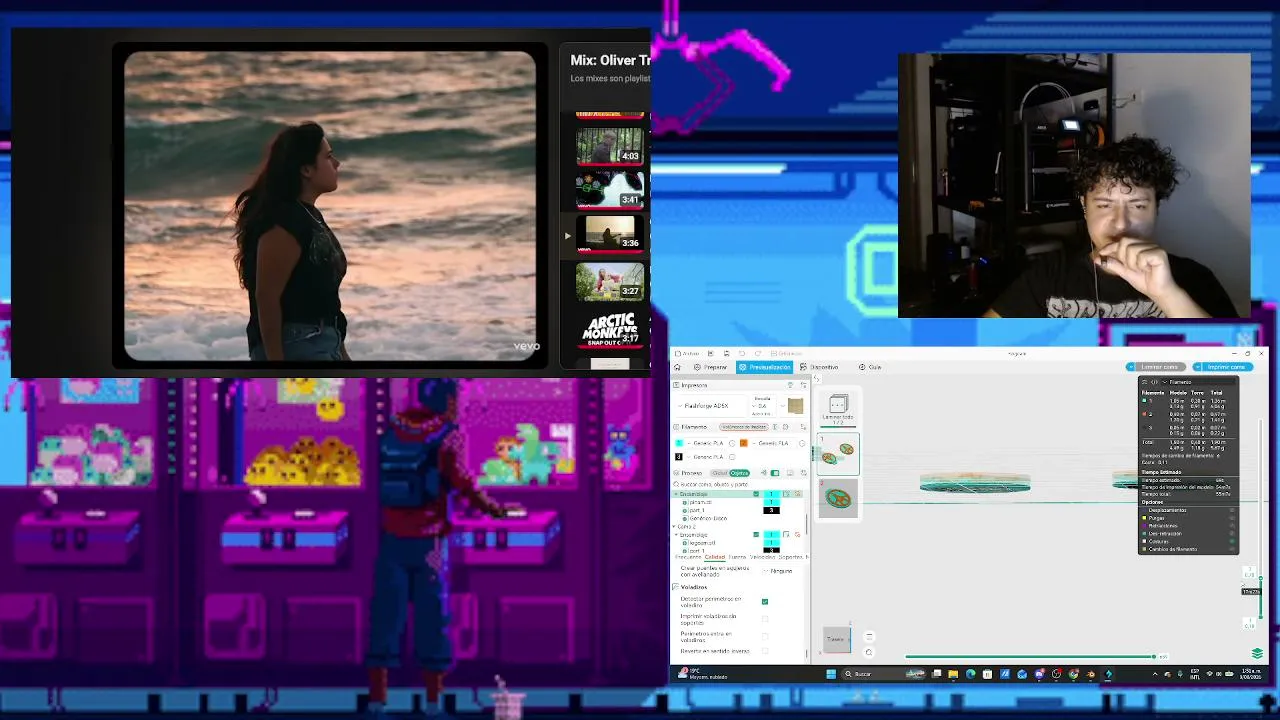Toggle the first Ensamblaje printable checkbox
Image resolution: width=1280 pixels, height=720 pixels.
tap(756, 494)
